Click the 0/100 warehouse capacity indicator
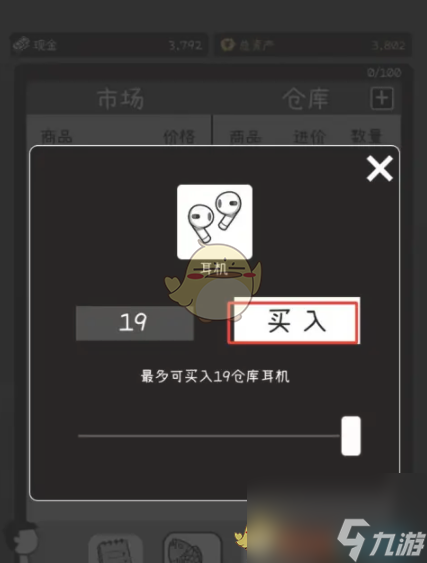 [x=384, y=73]
